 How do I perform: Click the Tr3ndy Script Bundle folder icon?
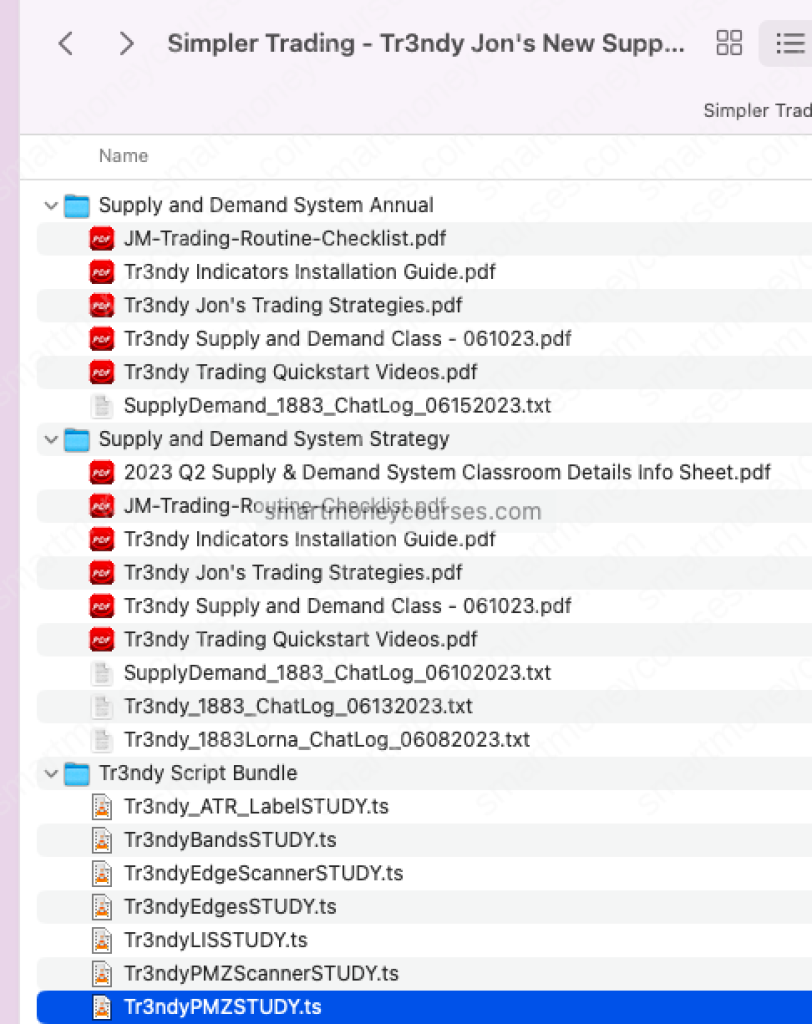tap(77, 774)
